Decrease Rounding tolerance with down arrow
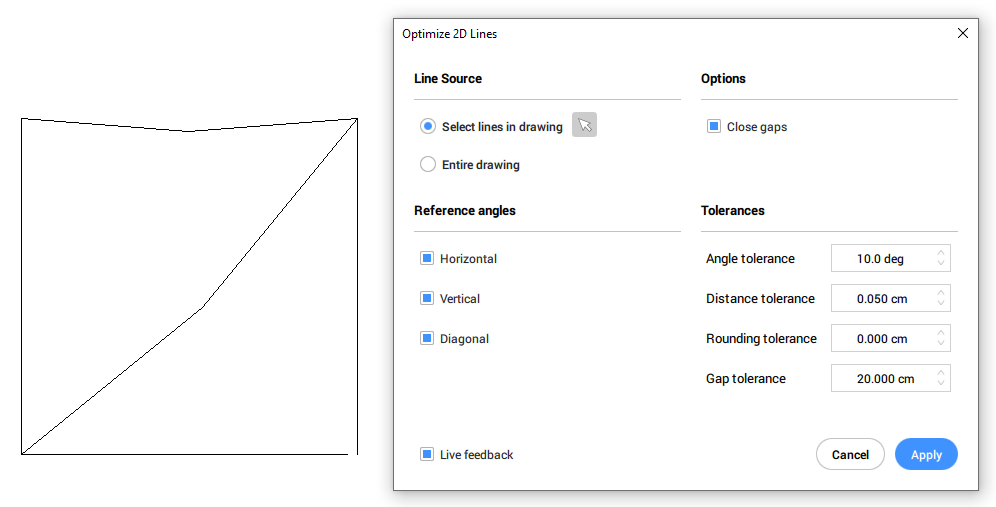 [x=941, y=344]
